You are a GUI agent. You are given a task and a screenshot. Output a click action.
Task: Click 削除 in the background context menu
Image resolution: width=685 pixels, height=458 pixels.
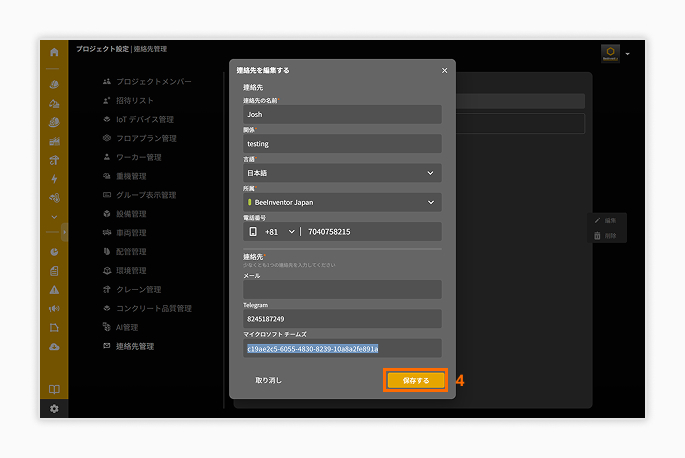coord(605,236)
